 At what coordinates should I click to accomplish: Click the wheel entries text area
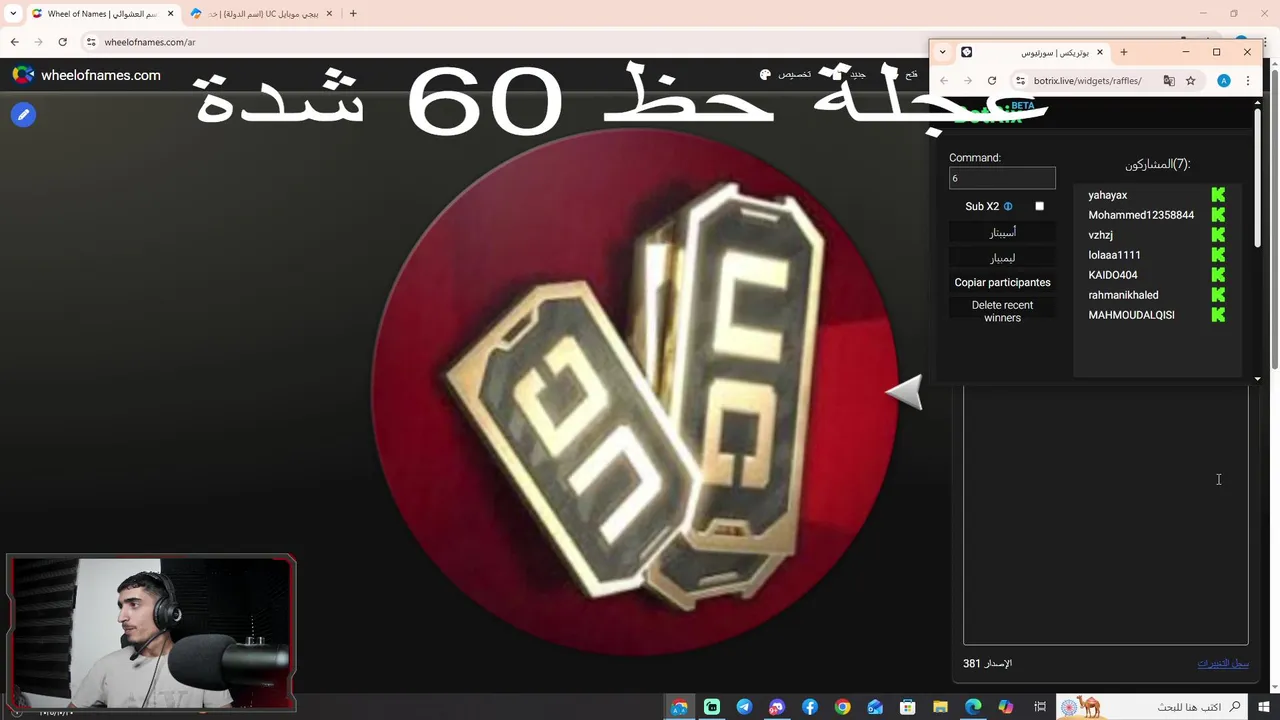click(1105, 515)
